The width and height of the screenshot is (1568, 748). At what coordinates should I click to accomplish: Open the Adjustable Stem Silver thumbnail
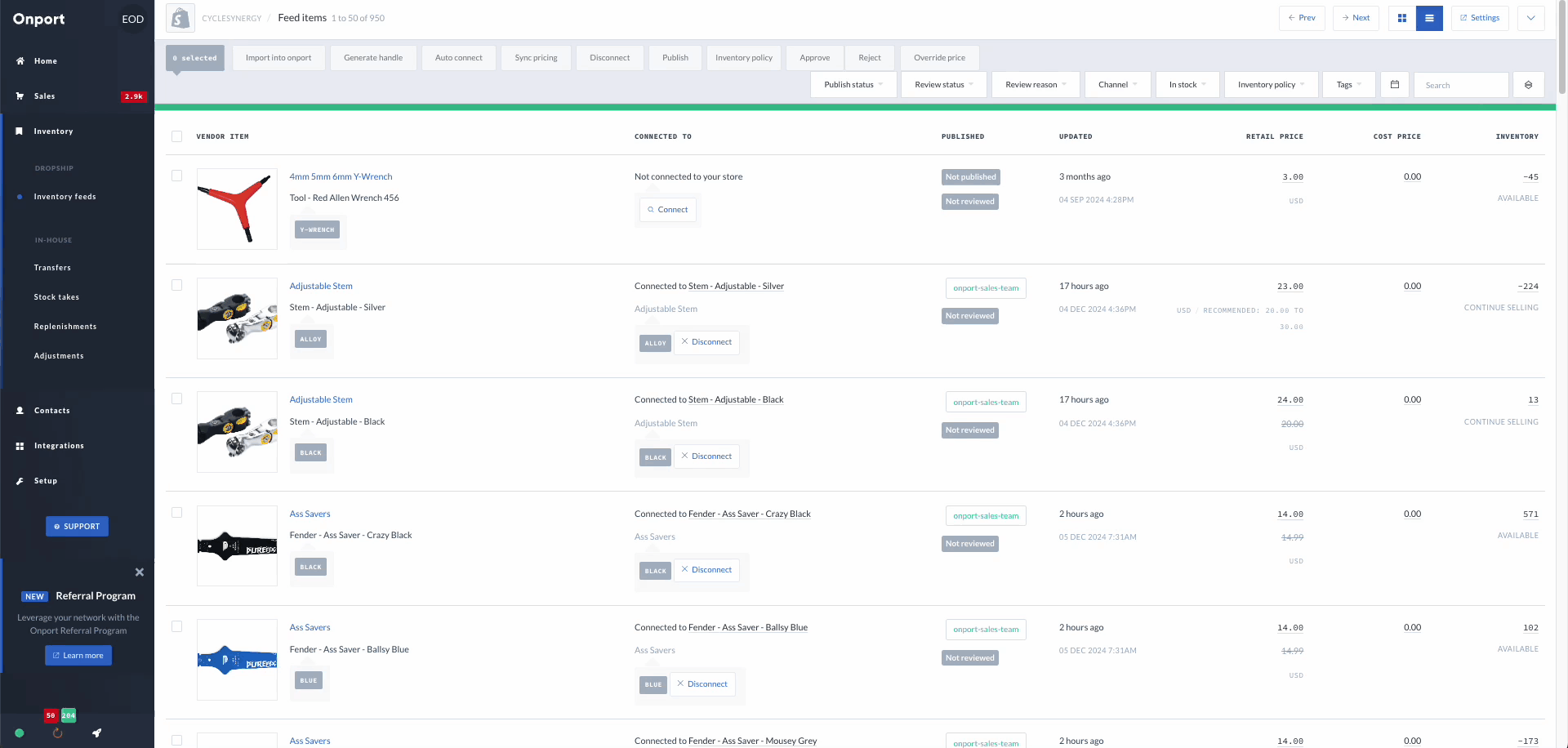(237, 318)
